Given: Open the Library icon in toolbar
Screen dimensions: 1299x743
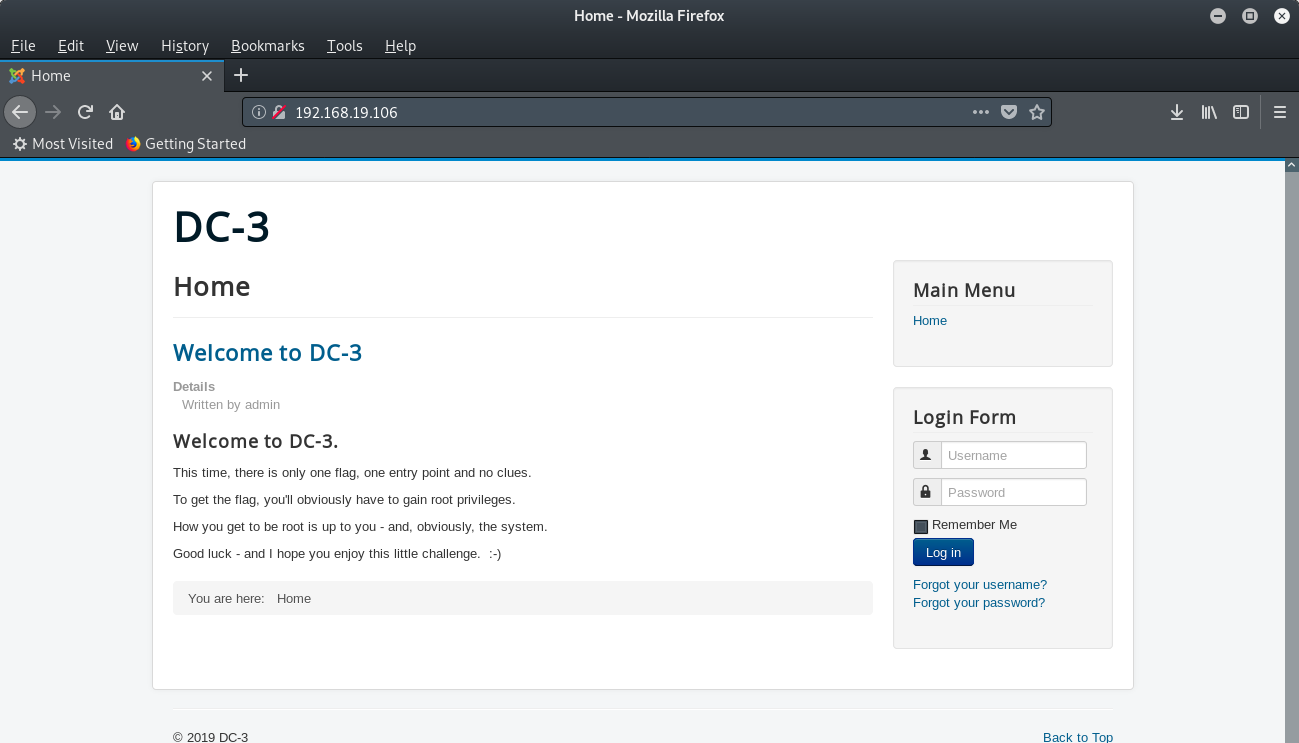Looking at the screenshot, I should 1209,112.
